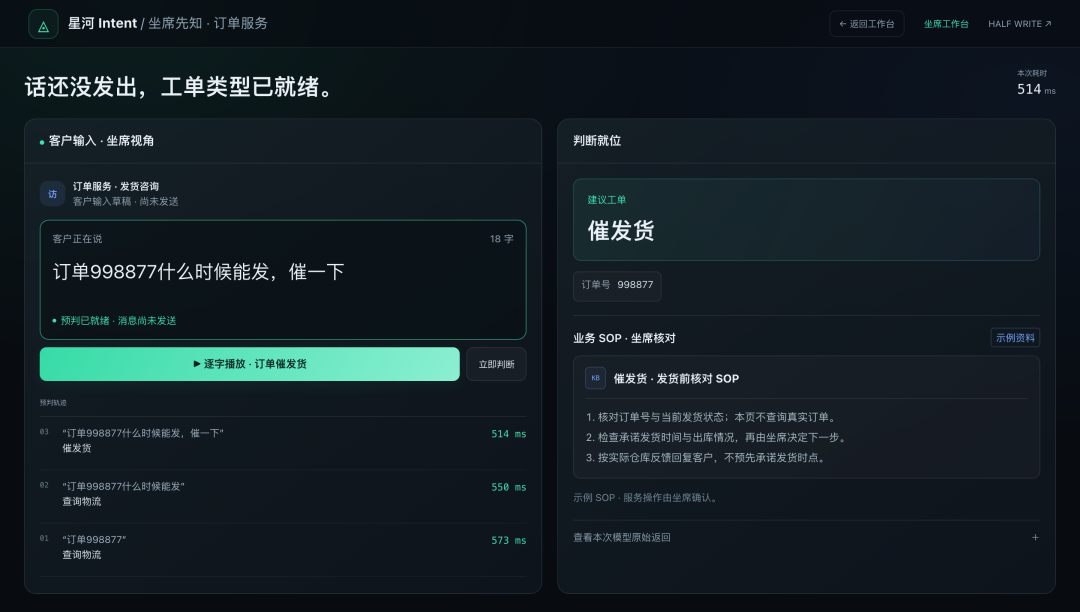Click the 18 字 character count
The width and height of the screenshot is (1080, 612).
[x=501, y=239]
